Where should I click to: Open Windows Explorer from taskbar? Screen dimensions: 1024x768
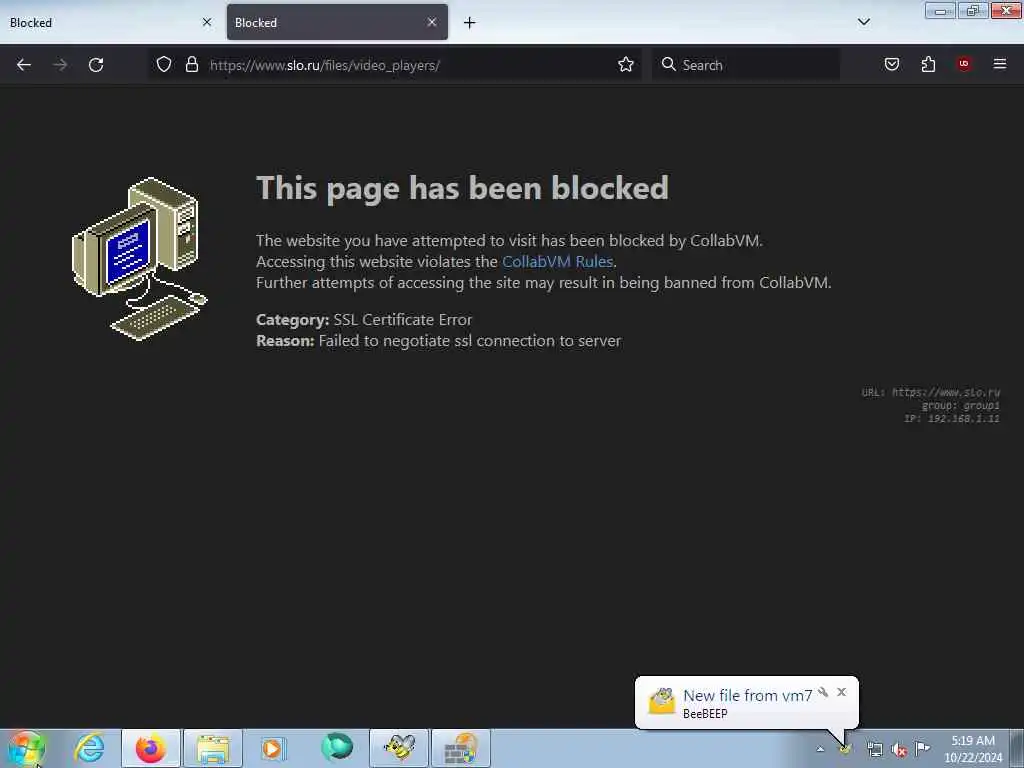point(213,748)
